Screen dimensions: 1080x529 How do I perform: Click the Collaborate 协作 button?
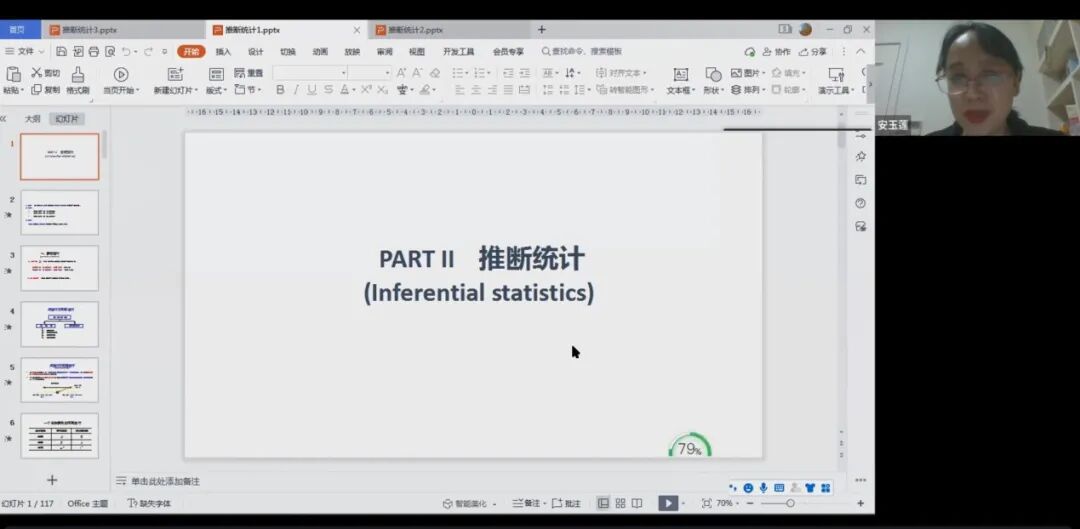(x=776, y=52)
